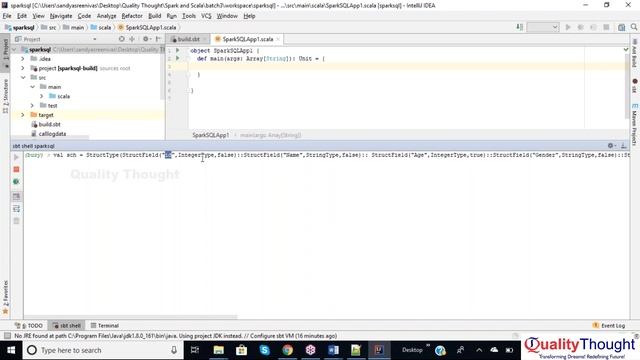640x360 pixels.
Task: Run main method from gutter arrow on line 2
Action: (178, 58)
